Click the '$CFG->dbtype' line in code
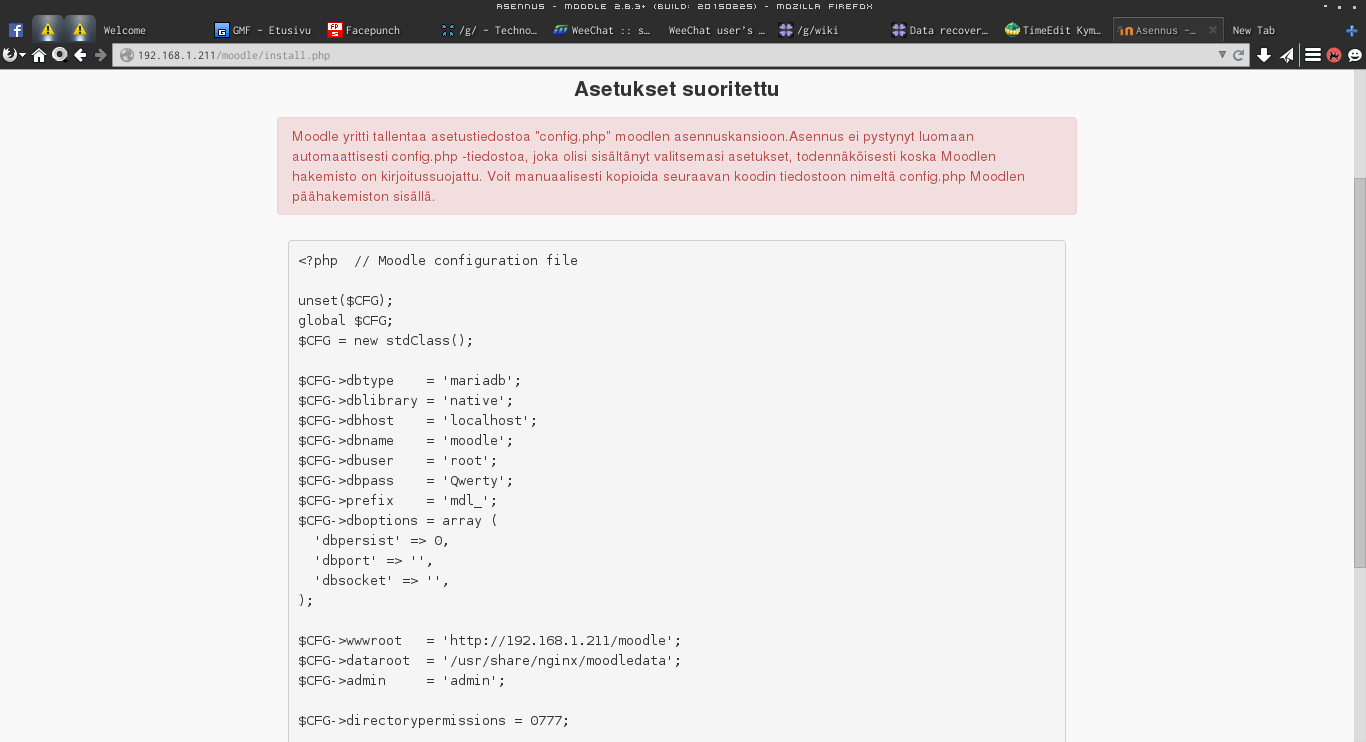1366x742 pixels. (410, 380)
